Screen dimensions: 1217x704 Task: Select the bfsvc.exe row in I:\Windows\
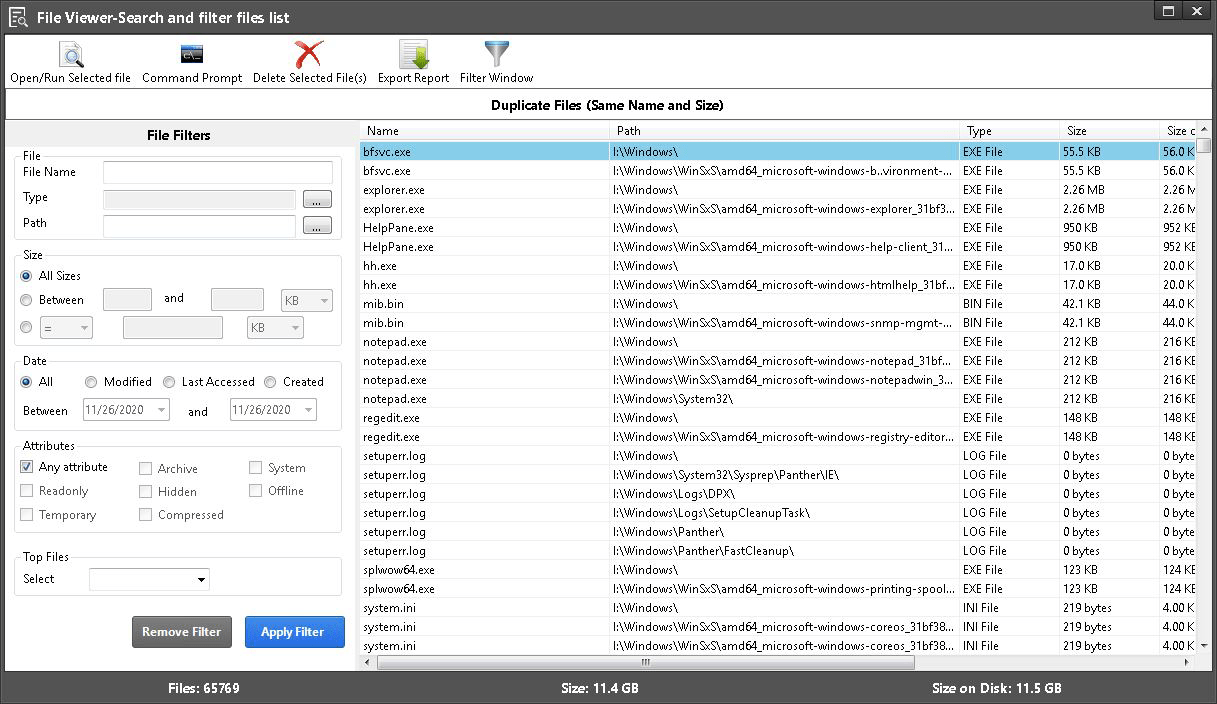pyautogui.click(x=778, y=152)
